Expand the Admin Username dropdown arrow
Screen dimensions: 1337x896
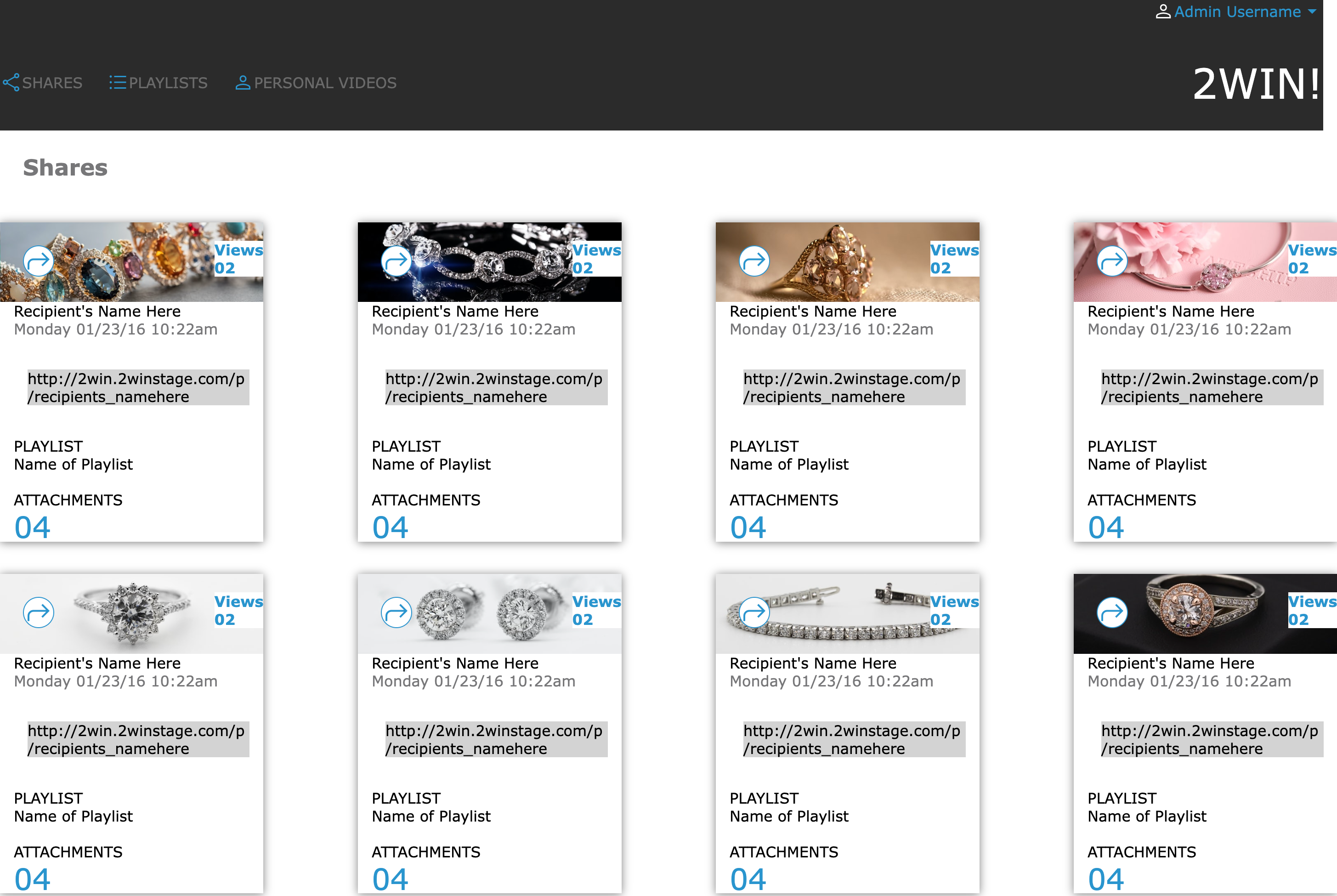tap(1313, 12)
